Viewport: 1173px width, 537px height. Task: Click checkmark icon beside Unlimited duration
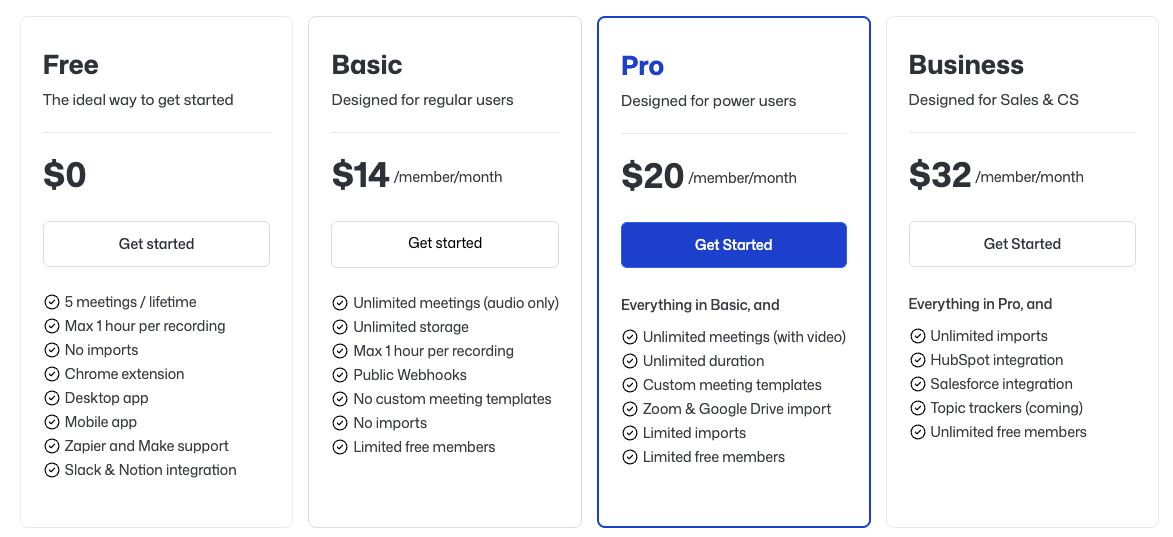tap(630, 361)
